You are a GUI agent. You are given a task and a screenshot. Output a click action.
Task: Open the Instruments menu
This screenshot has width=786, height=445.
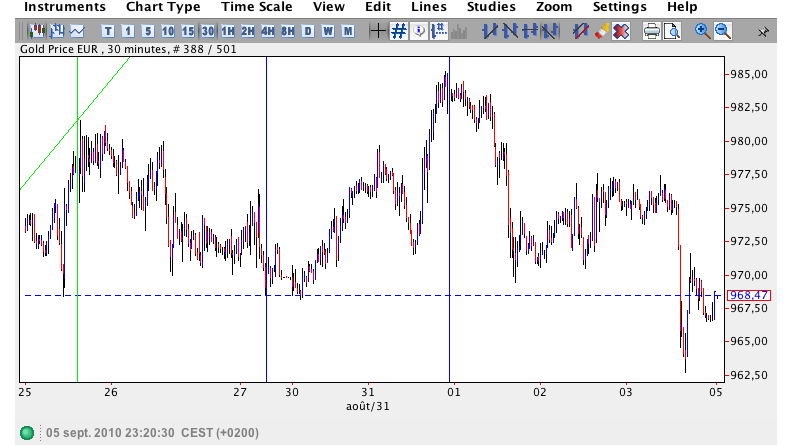65,7
